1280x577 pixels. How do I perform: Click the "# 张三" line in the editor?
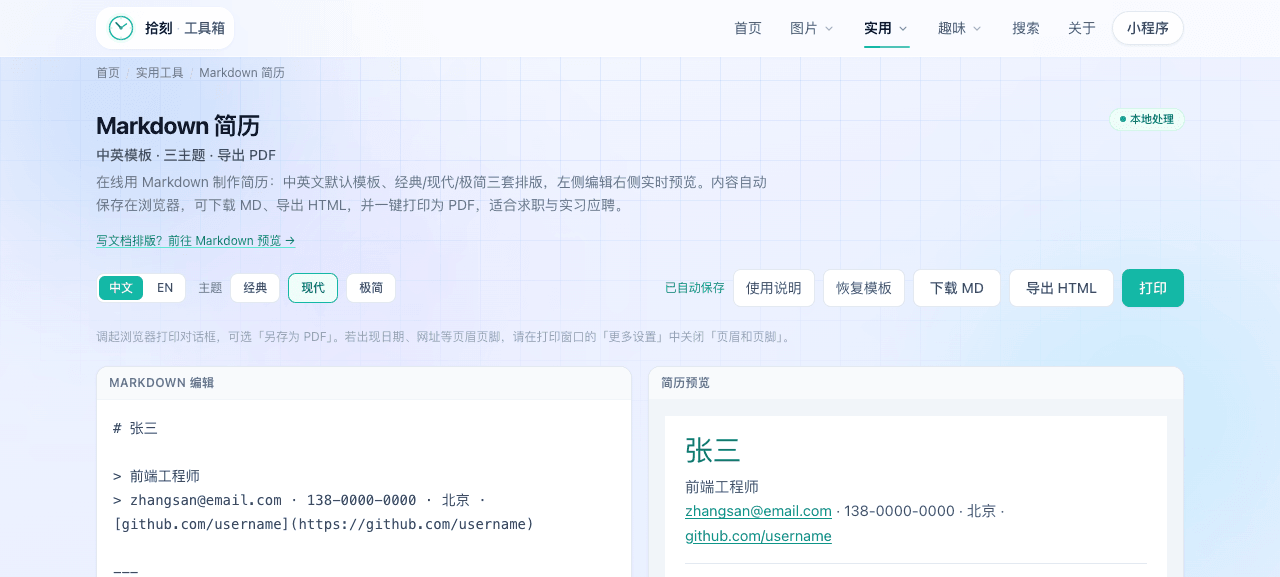[135, 428]
